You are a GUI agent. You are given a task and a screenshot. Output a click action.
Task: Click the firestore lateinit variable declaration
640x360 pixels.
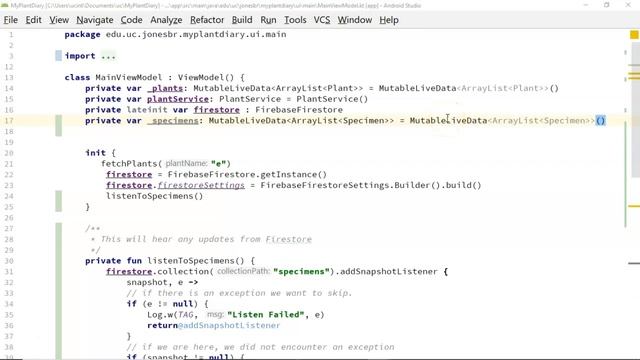coord(216,110)
